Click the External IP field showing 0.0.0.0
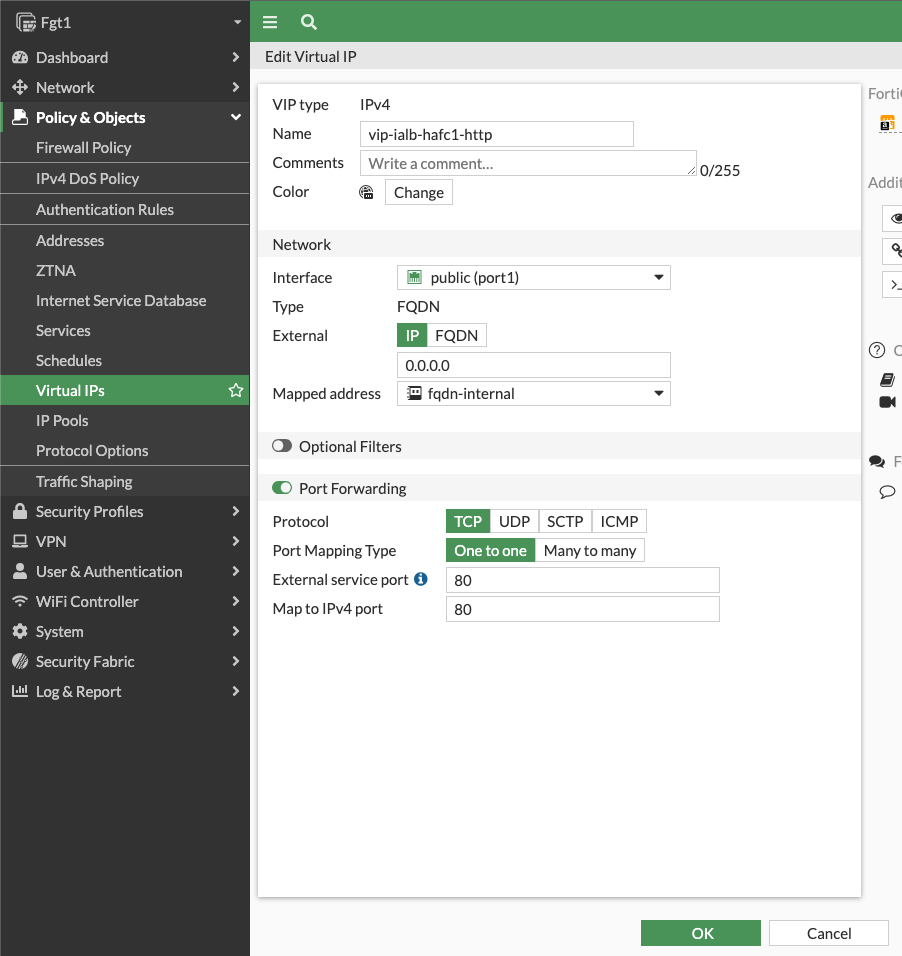The width and height of the screenshot is (902, 956). click(534, 365)
